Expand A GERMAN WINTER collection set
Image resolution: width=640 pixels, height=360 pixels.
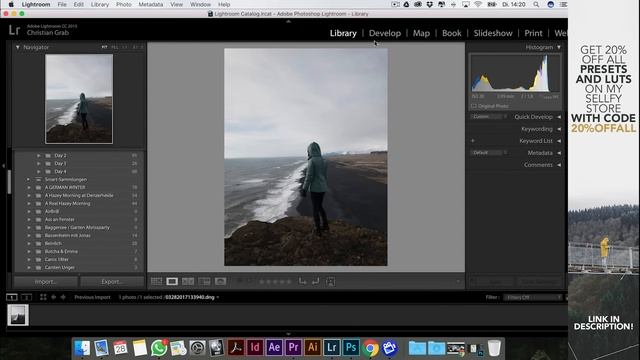click(29, 187)
